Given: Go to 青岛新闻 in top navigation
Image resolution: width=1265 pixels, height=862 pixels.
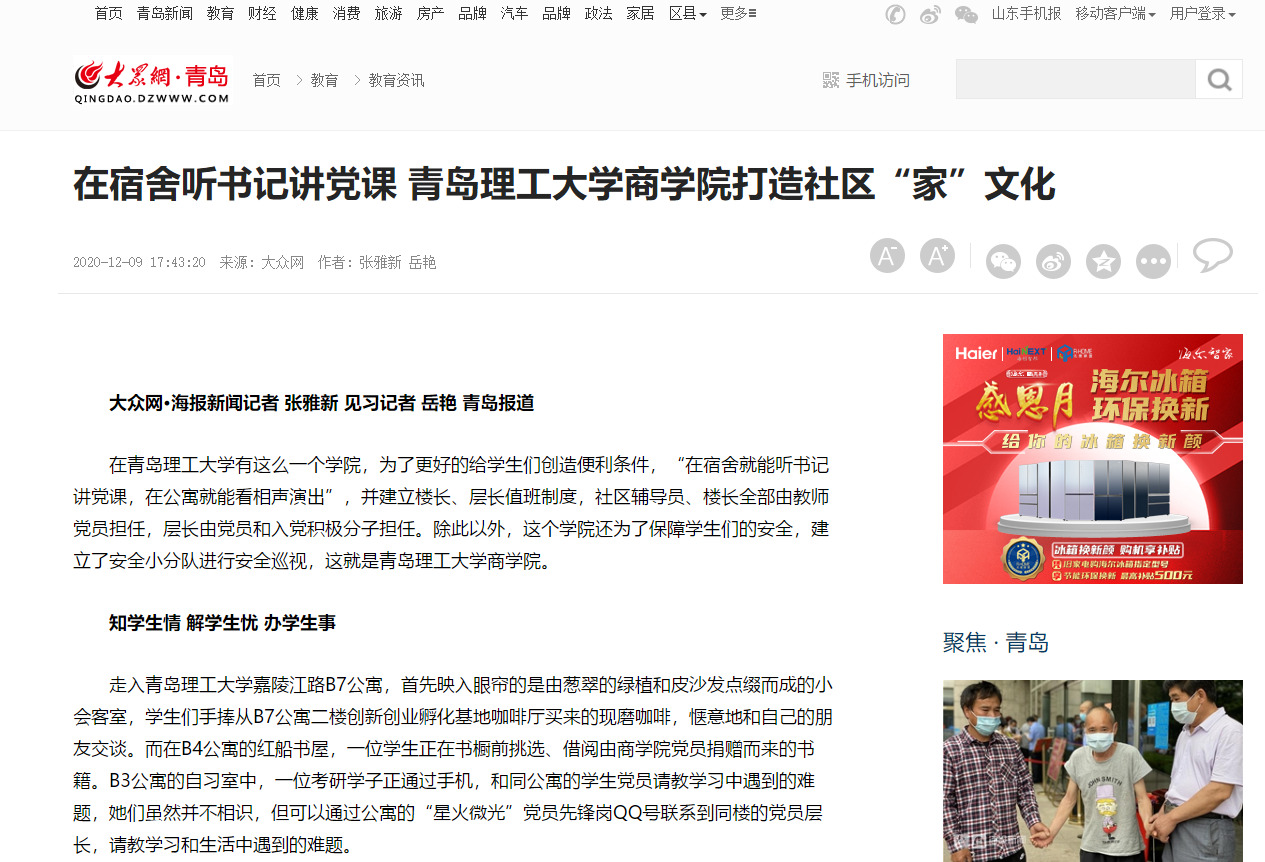Looking at the screenshot, I should (165, 14).
